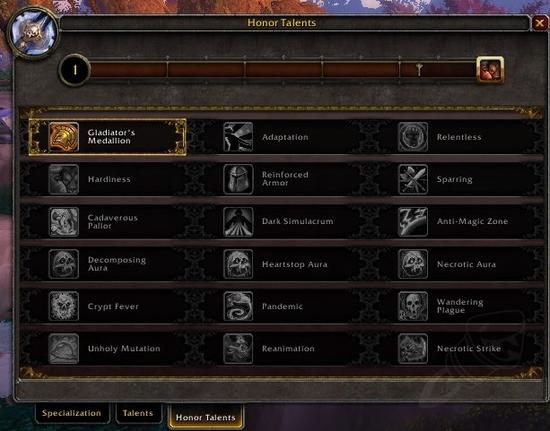Select the Gladiator's Medallion talent icon
The height and width of the screenshot is (431, 550).
(x=63, y=137)
